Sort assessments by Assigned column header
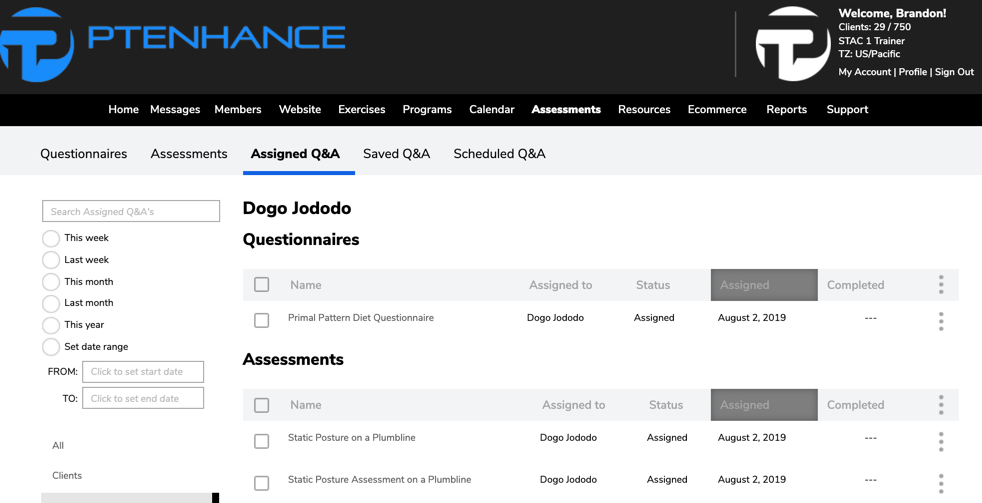The width and height of the screenshot is (982, 503). coord(764,405)
